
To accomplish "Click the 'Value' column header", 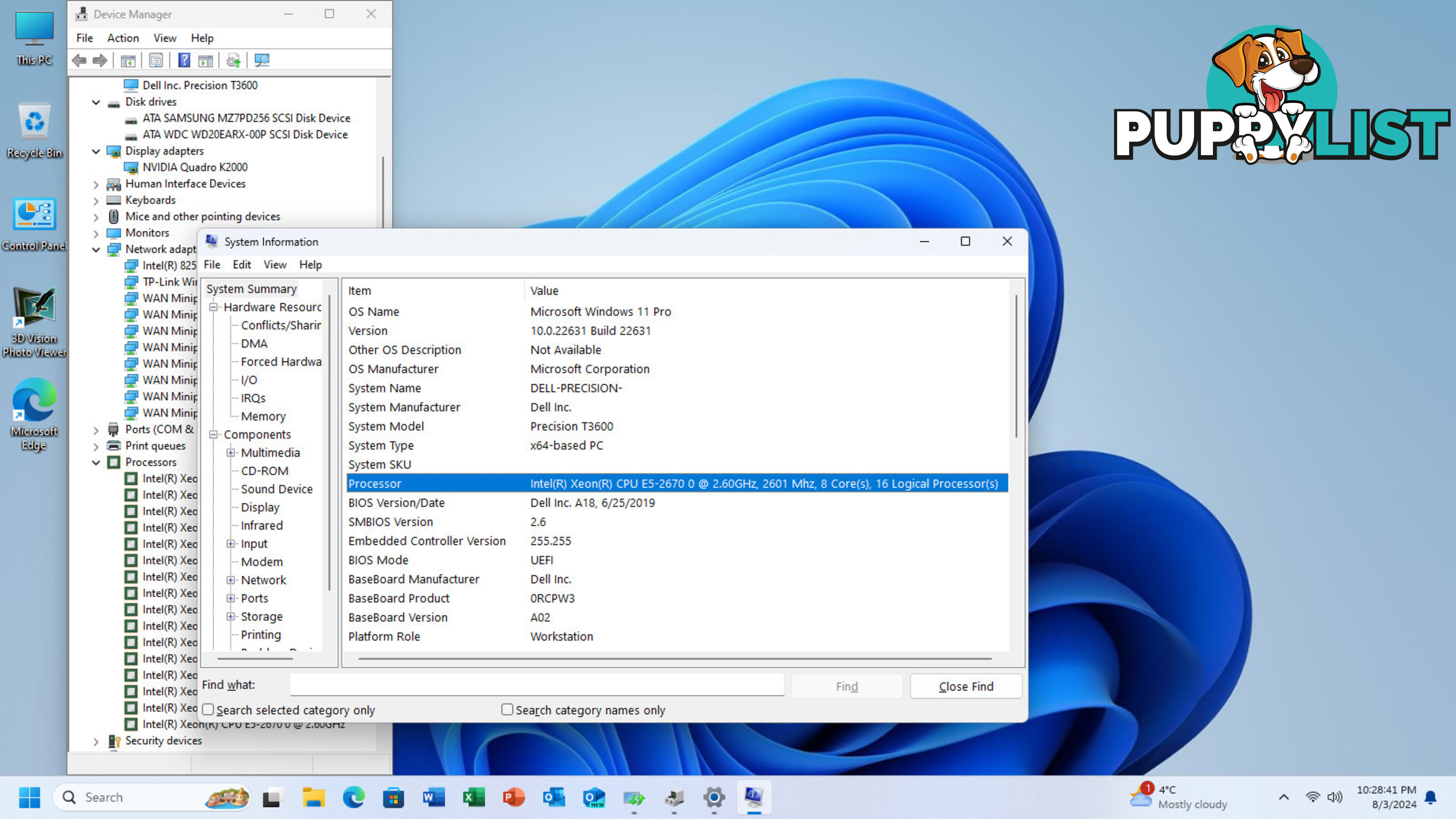I will pyautogui.click(x=767, y=290).
